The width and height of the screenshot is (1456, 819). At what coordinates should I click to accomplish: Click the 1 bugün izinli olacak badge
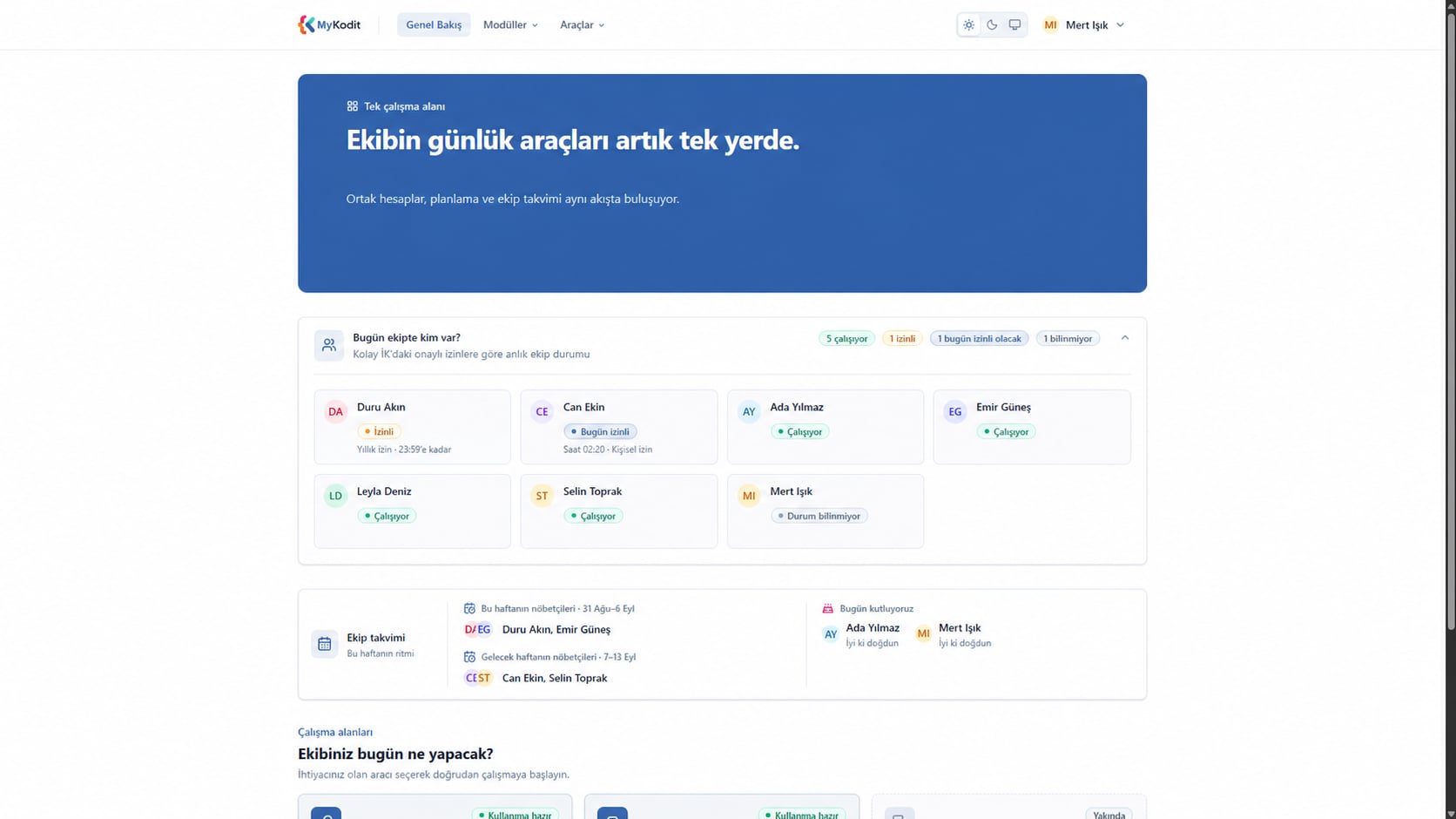979,338
